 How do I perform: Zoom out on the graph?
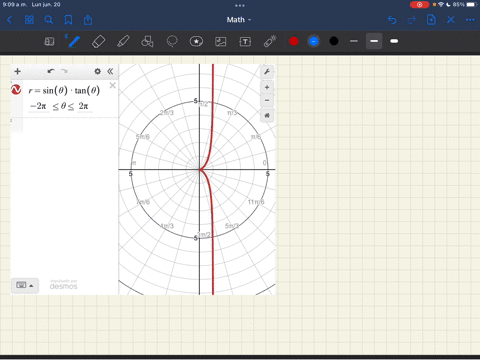click(x=267, y=100)
